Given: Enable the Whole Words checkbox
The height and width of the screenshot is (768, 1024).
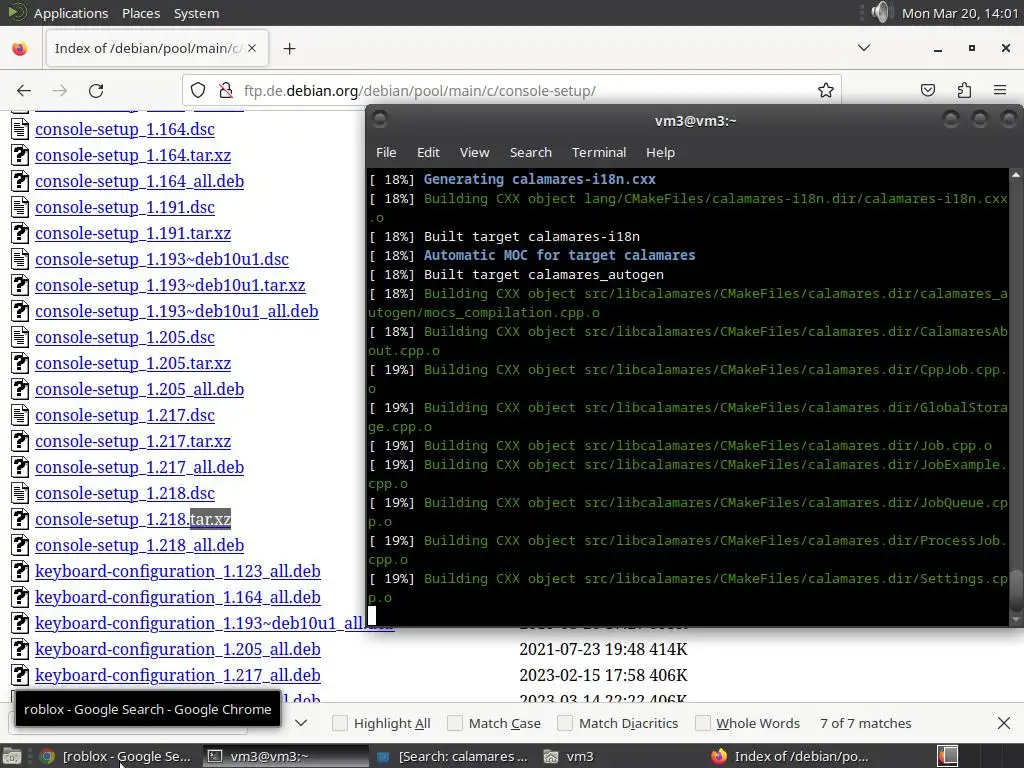Looking at the screenshot, I should pyautogui.click(x=703, y=723).
